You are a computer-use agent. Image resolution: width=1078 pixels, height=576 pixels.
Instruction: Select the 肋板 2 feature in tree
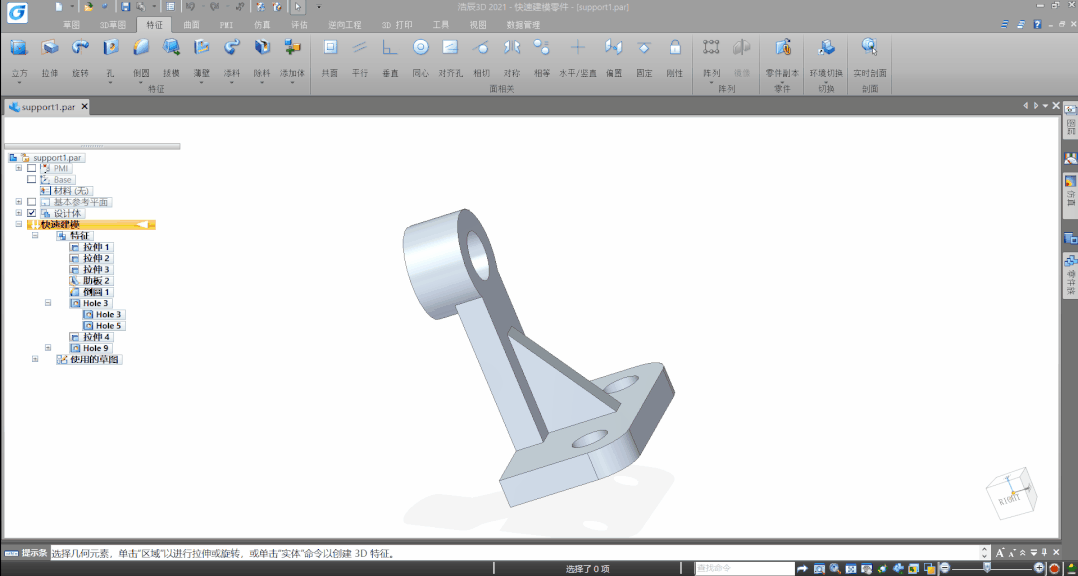pos(90,280)
